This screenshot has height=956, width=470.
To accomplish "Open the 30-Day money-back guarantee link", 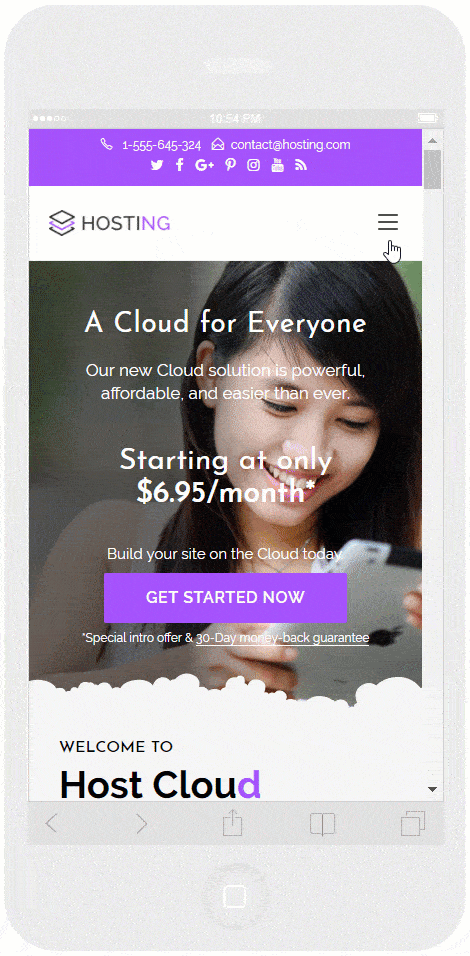I will (x=282, y=638).
